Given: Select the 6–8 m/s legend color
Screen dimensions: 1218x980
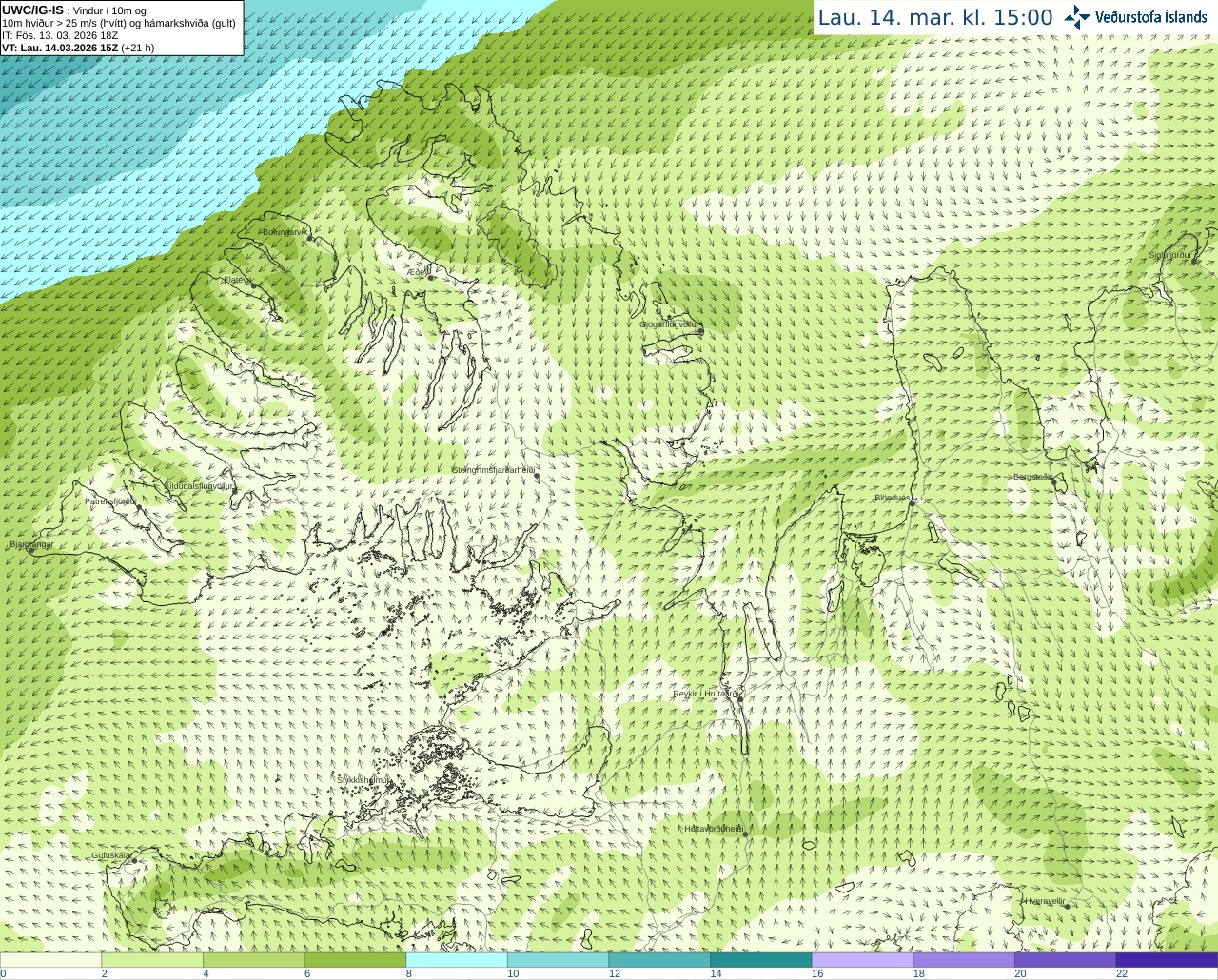Looking at the screenshot, I should point(355,960).
